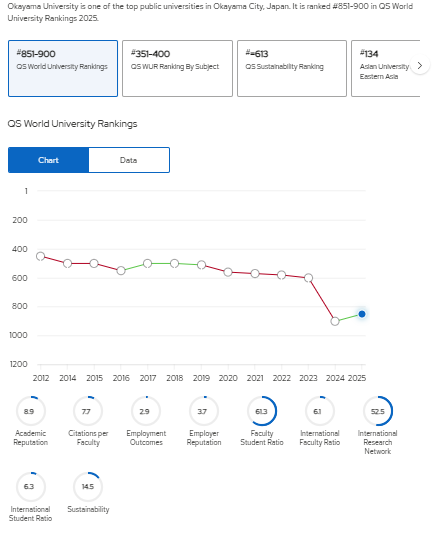This screenshot has height=535, width=433.
Task: Click the 2022 data point on the chart
Action: [x=282, y=275]
